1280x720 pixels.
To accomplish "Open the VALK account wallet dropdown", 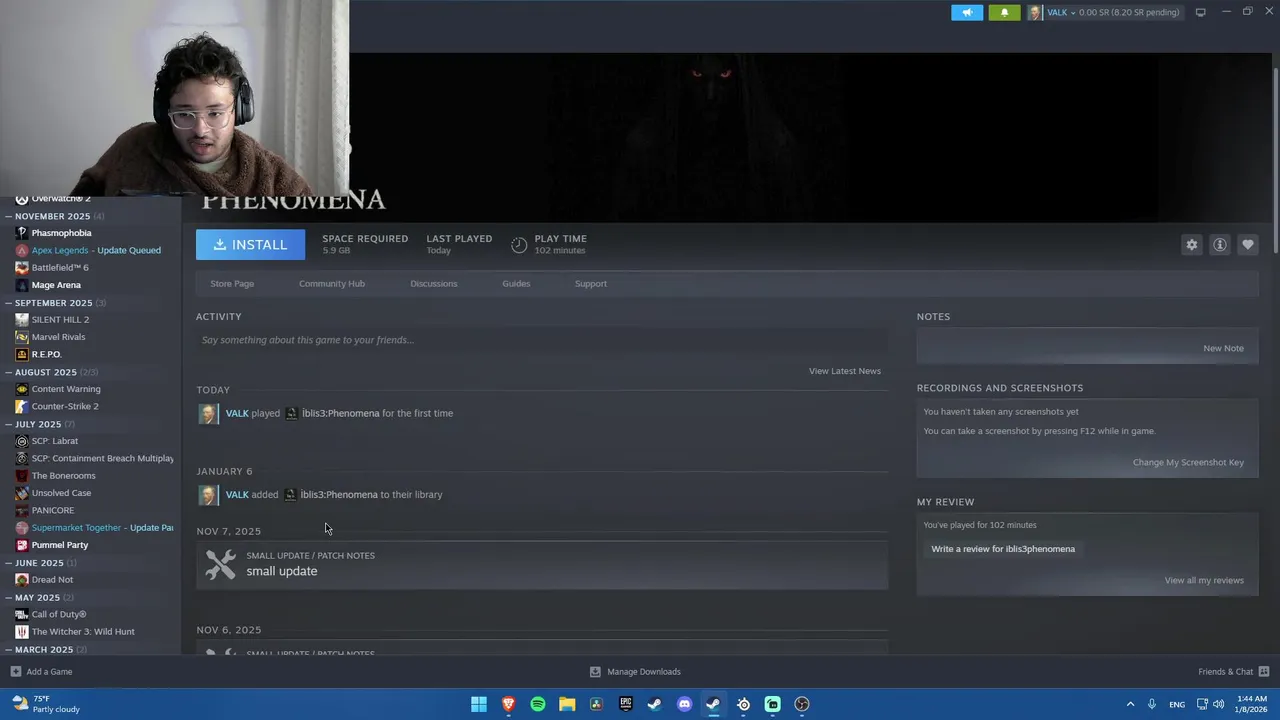I will click(x=1104, y=13).
